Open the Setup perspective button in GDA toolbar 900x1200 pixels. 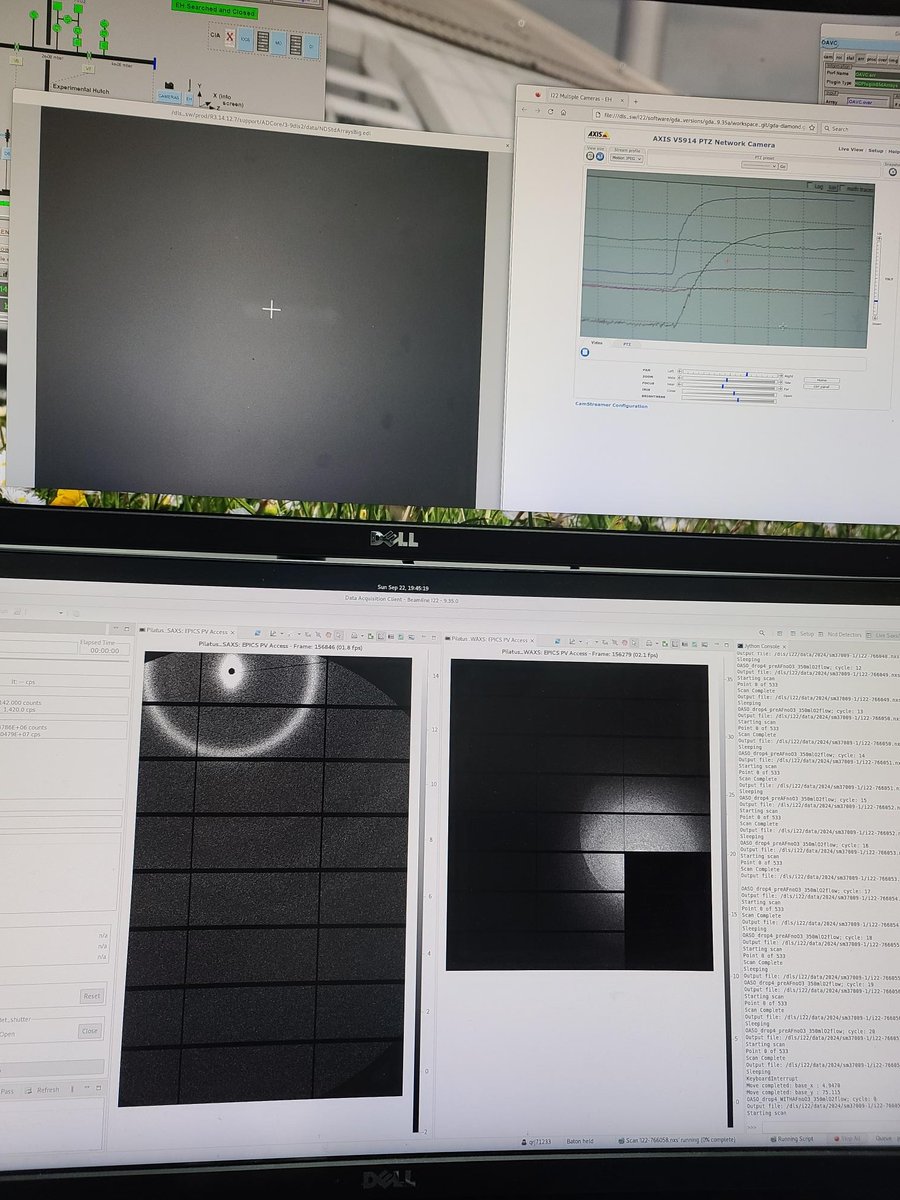click(x=804, y=634)
